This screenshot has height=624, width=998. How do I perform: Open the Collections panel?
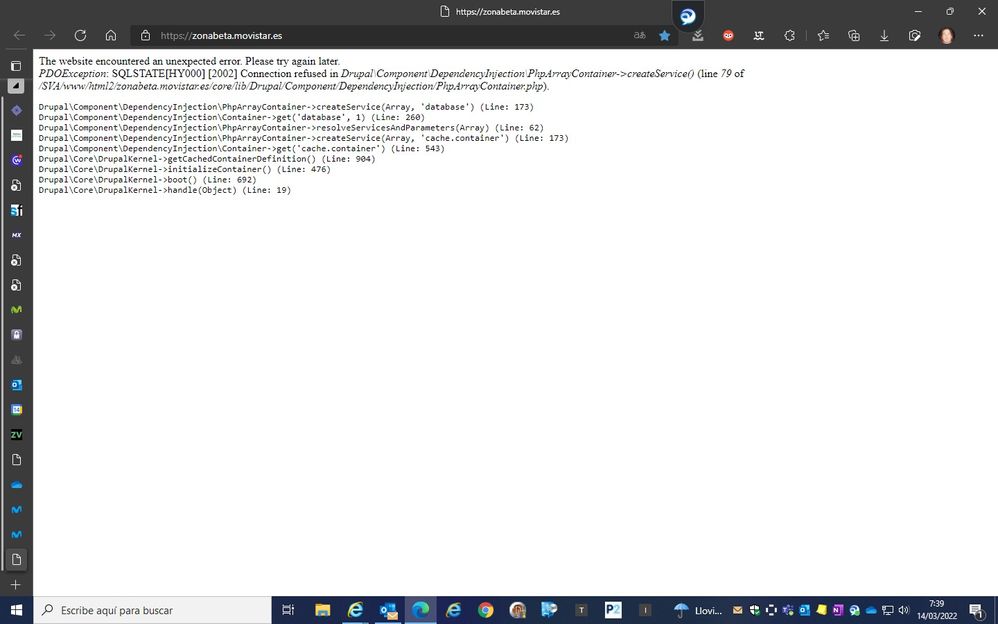pos(854,35)
